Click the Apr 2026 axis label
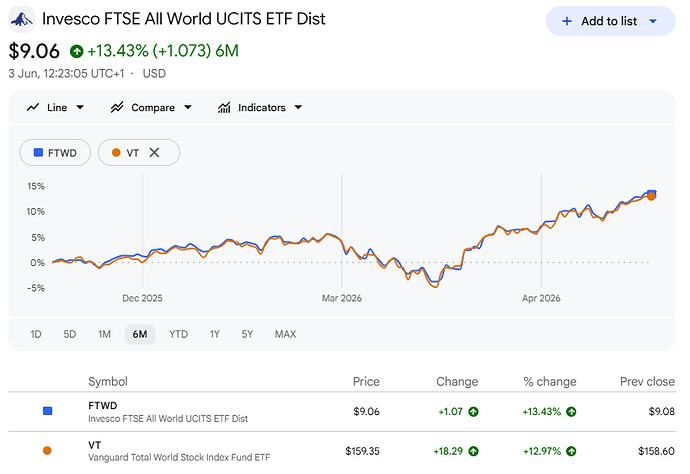The height and width of the screenshot is (474, 690). [x=541, y=298]
